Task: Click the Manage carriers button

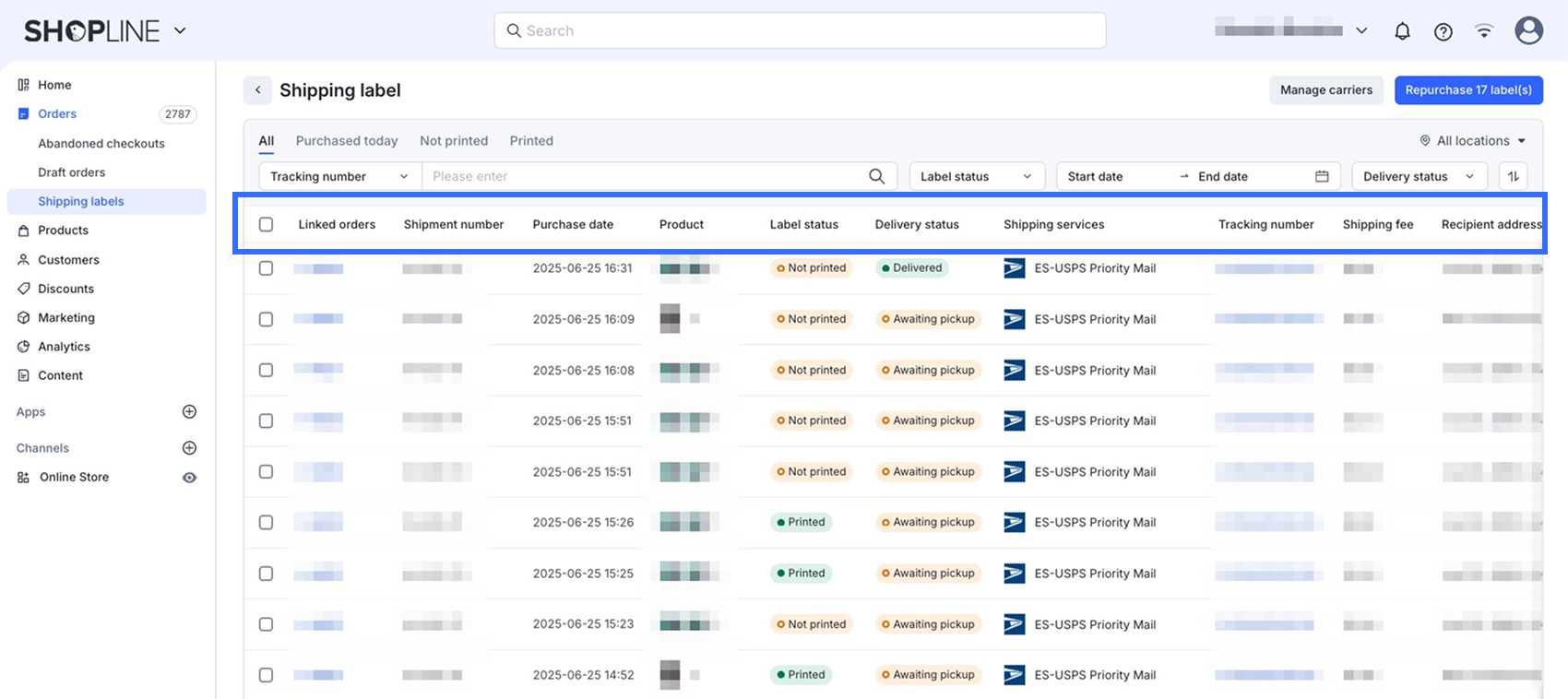Action: coord(1325,90)
